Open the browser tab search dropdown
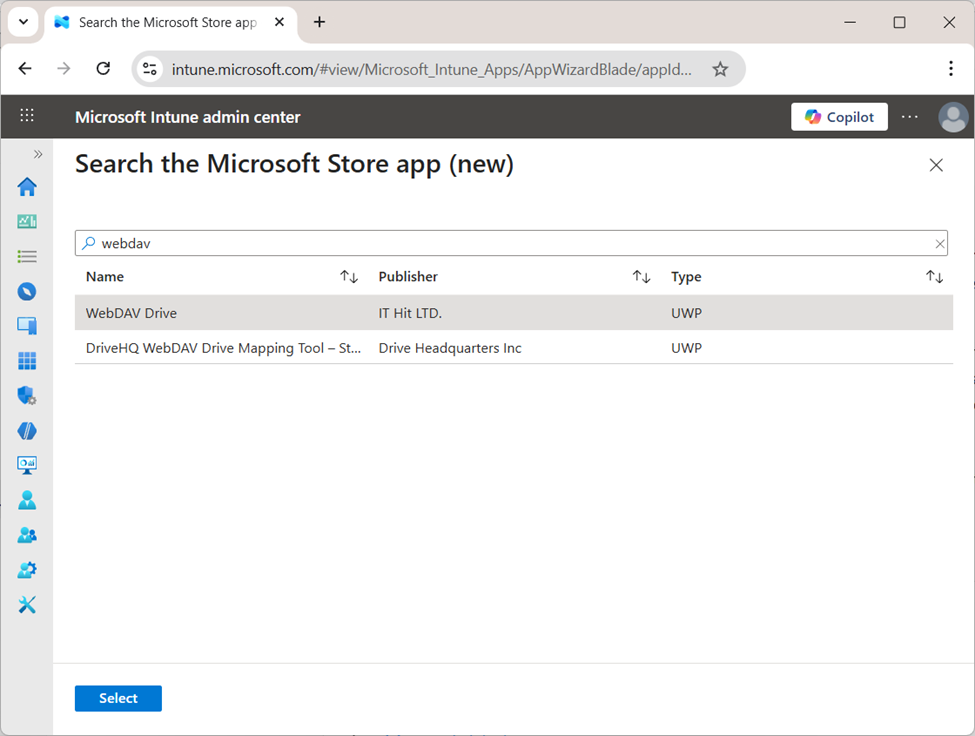Image resolution: width=975 pixels, height=736 pixels. click(x=22, y=22)
